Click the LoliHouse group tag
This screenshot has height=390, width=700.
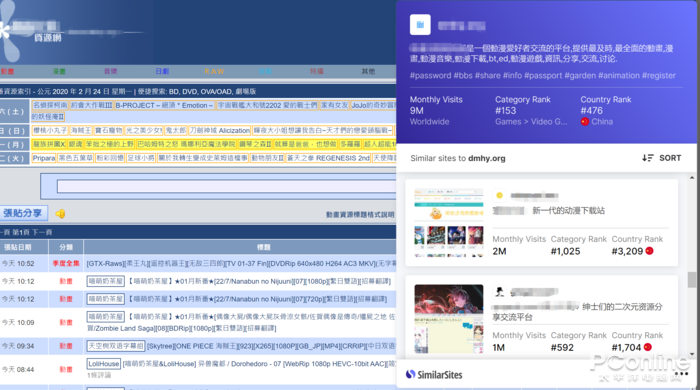point(104,364)
